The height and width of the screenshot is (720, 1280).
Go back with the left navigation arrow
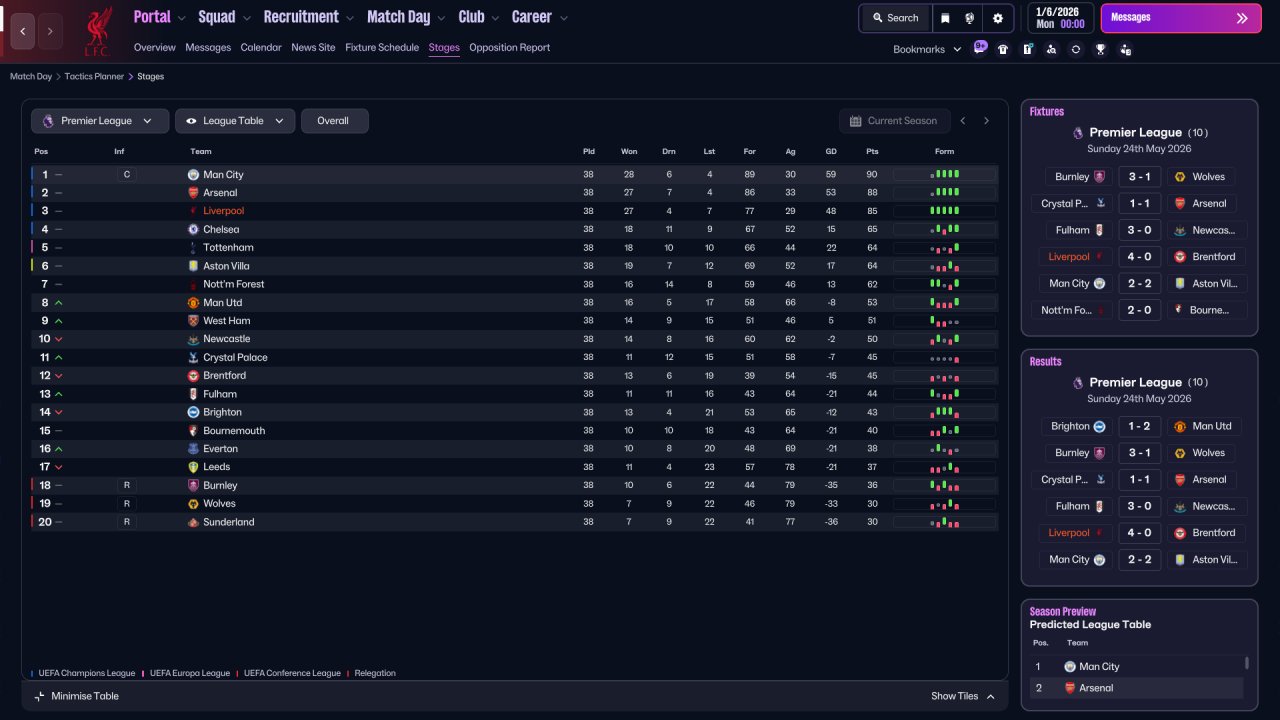click(x=23, y=31)
